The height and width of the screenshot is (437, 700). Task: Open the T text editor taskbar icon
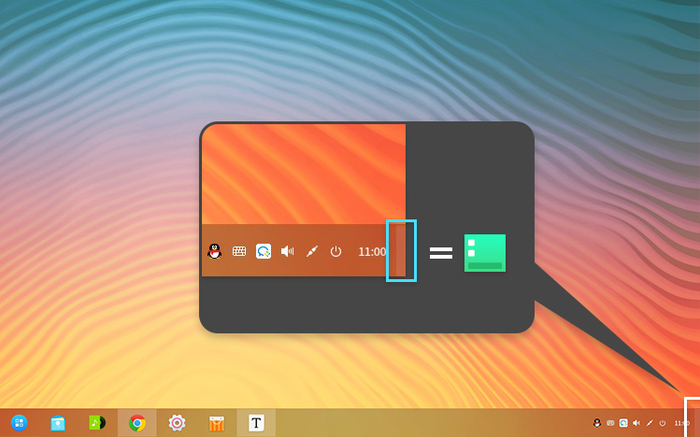click(x=256, y=423)
